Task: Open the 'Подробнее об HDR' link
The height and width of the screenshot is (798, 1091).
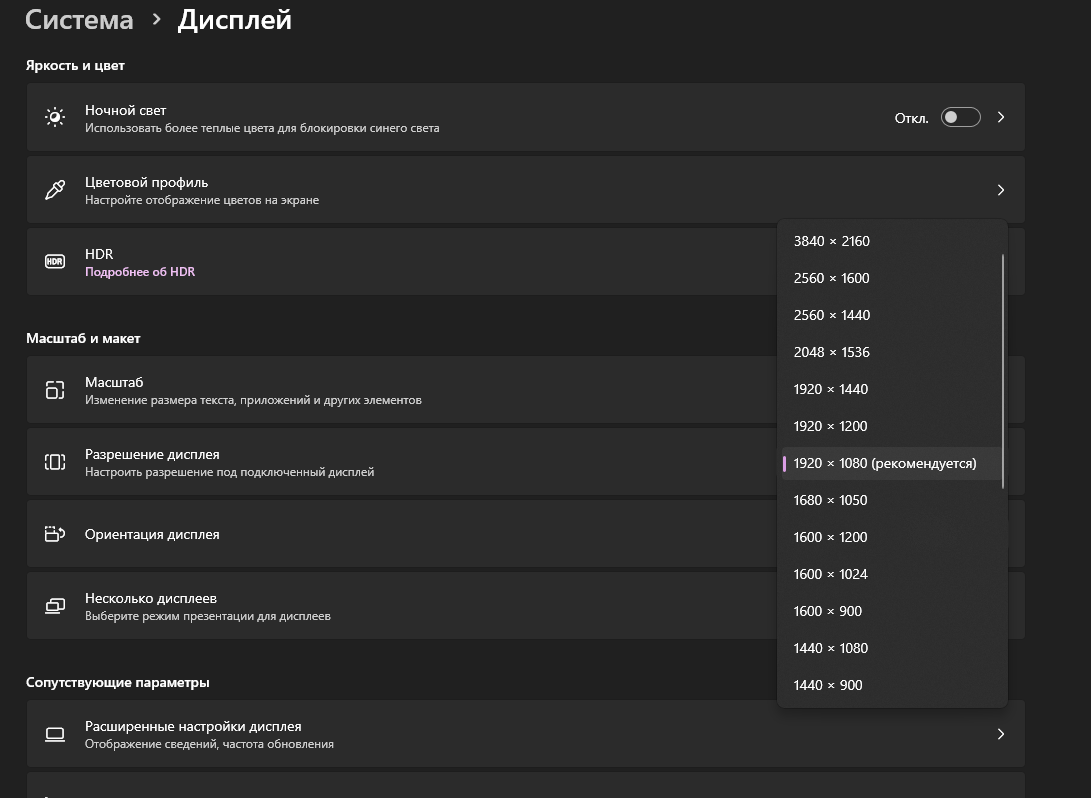Action: 140,272
